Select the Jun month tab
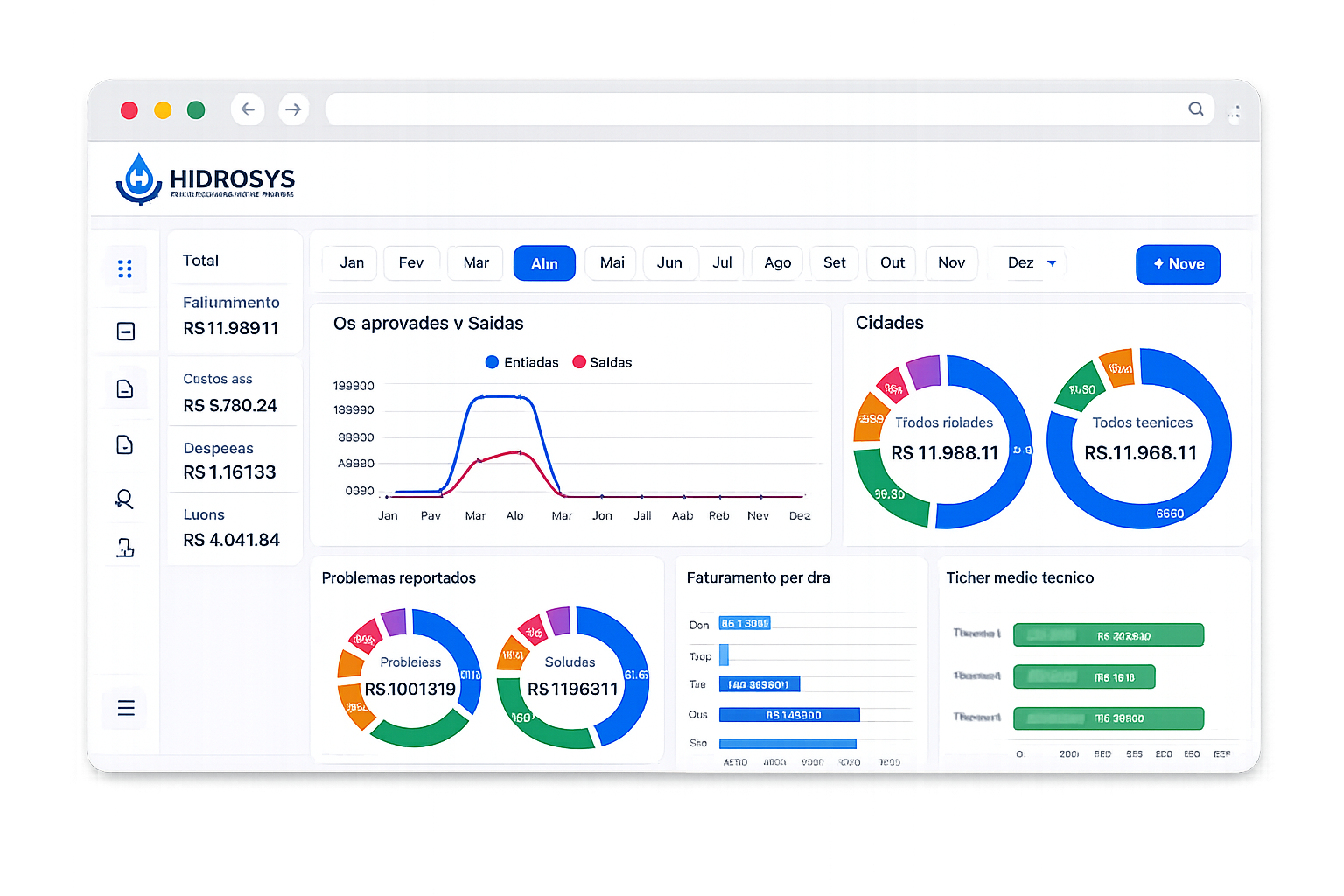This screenshot has width=1344, height=896. [x=669, y=263]
